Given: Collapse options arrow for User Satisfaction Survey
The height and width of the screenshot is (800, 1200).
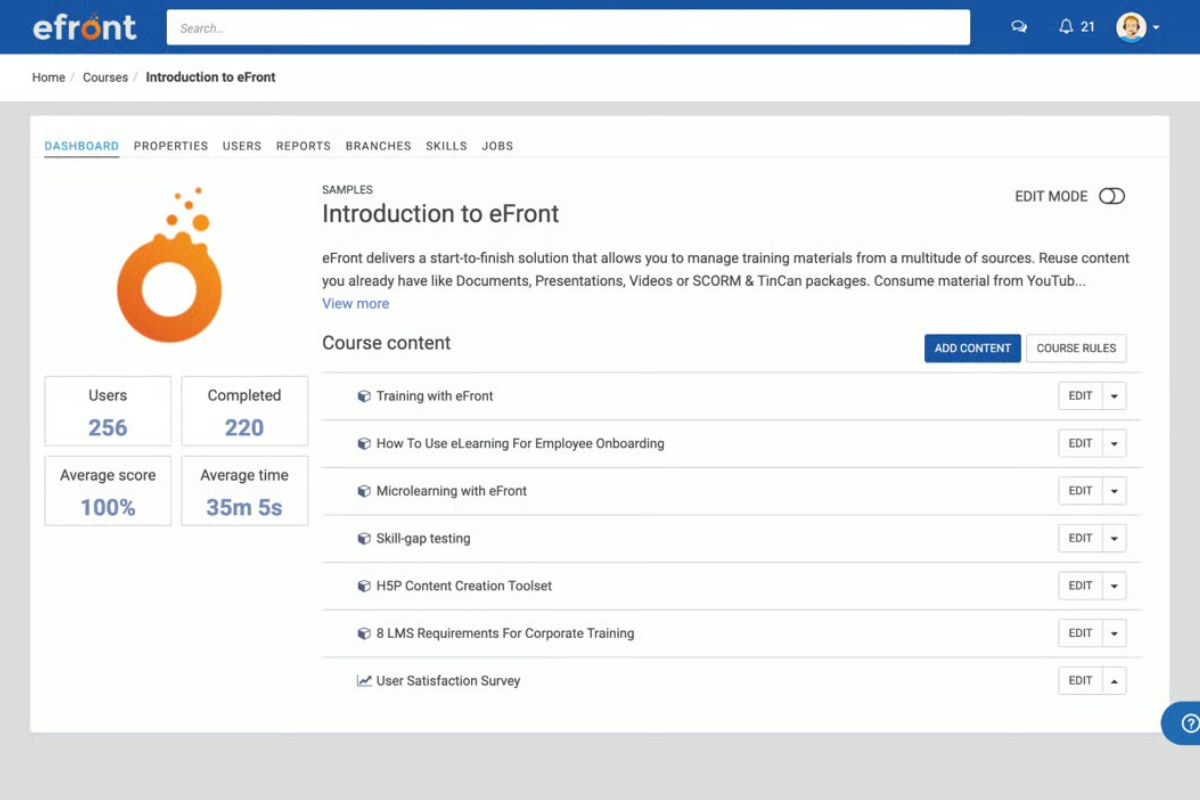Looking at the screenshot, I should pos(1114,681).
